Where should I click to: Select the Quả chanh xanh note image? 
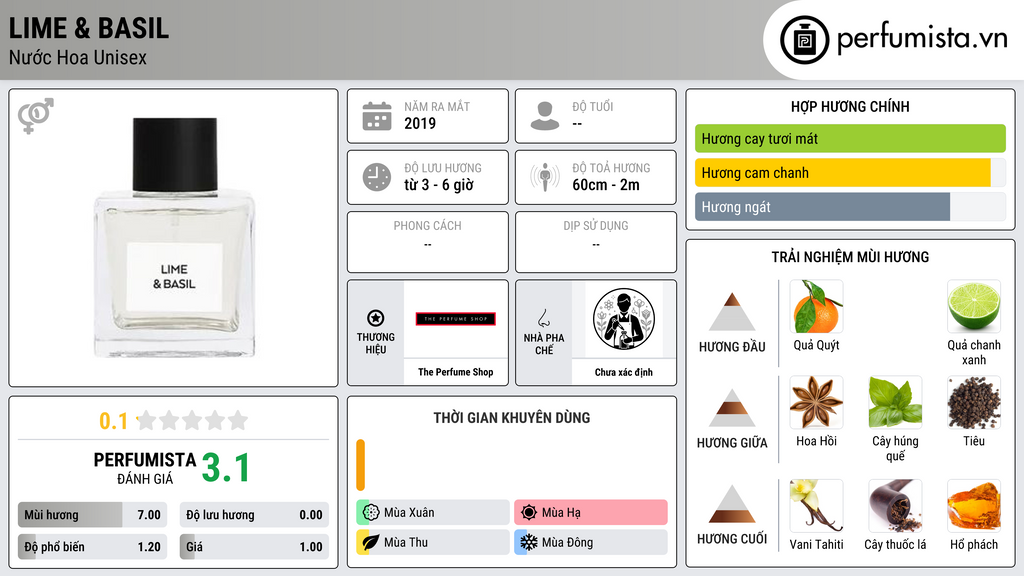[974, 307]
